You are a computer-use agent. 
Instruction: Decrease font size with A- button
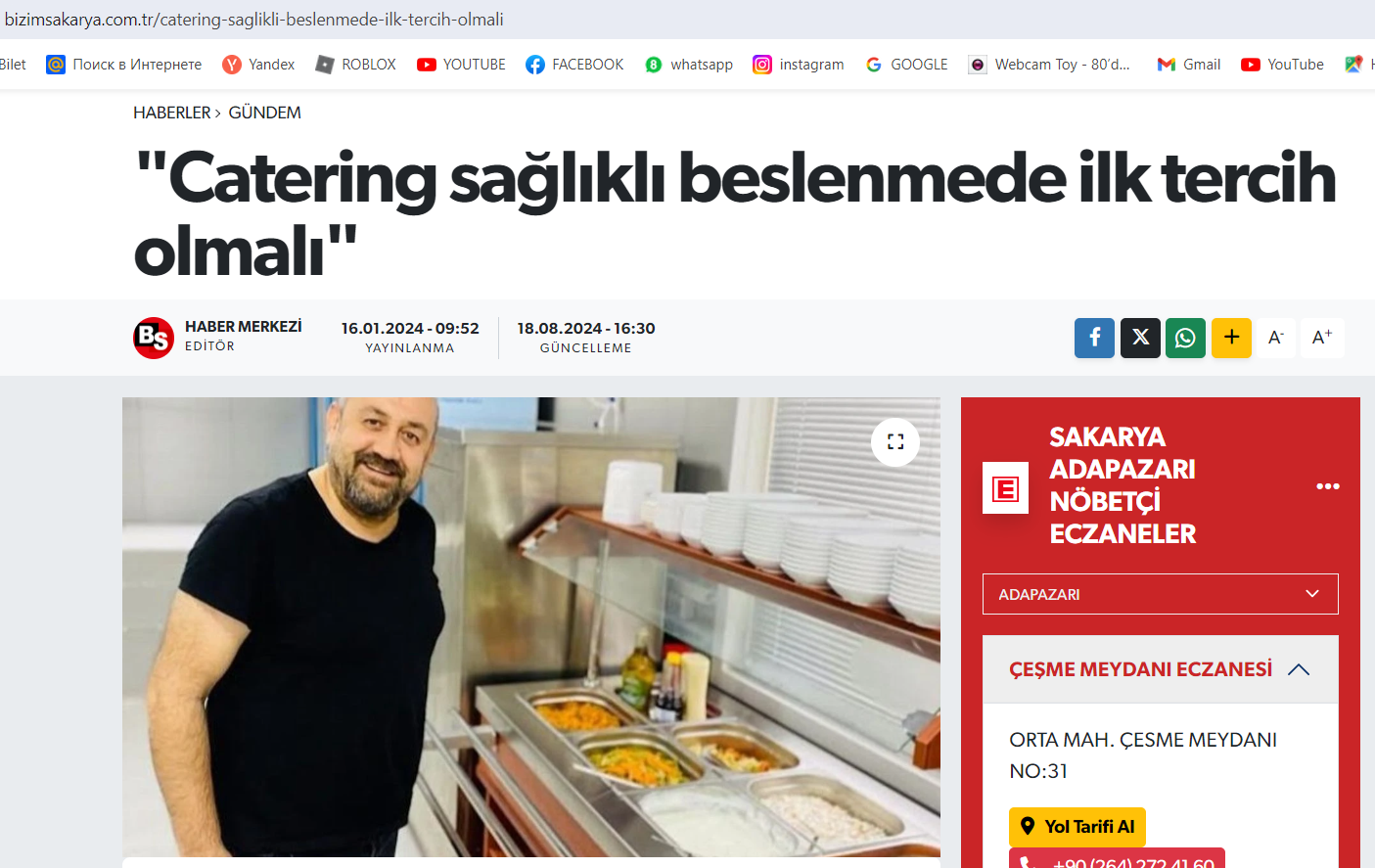pos(1276,338)
